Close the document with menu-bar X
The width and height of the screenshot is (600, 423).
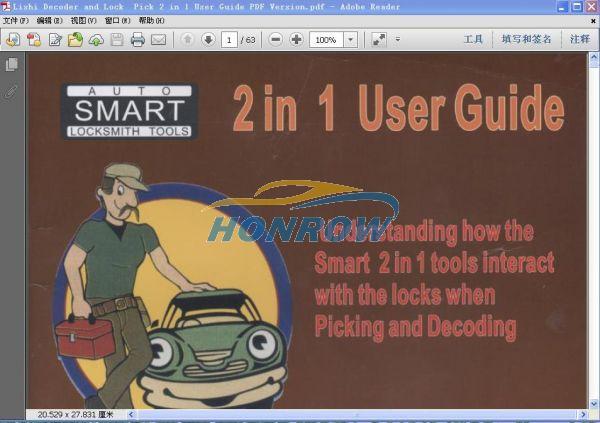click(593, 21)
